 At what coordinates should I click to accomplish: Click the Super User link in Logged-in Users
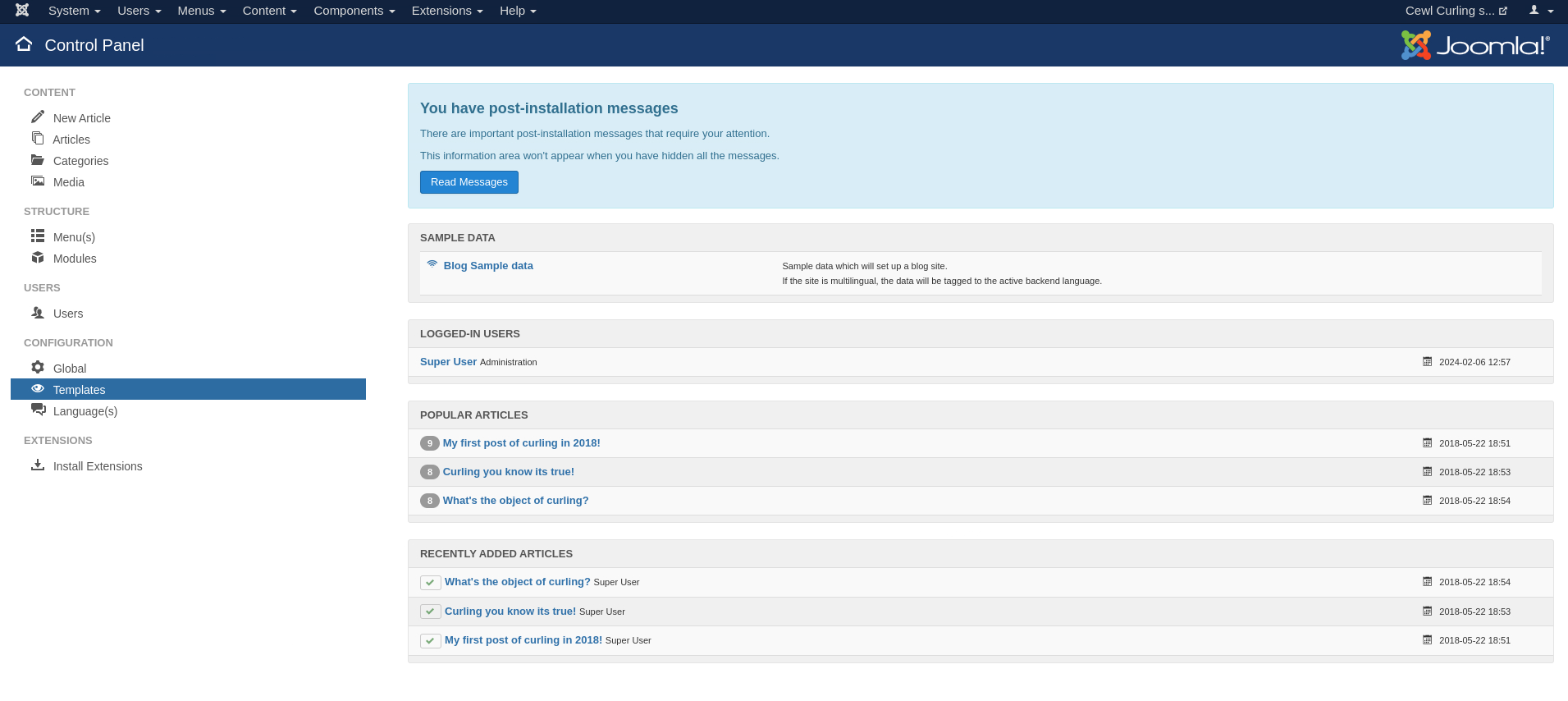click(x=448, y=362)
